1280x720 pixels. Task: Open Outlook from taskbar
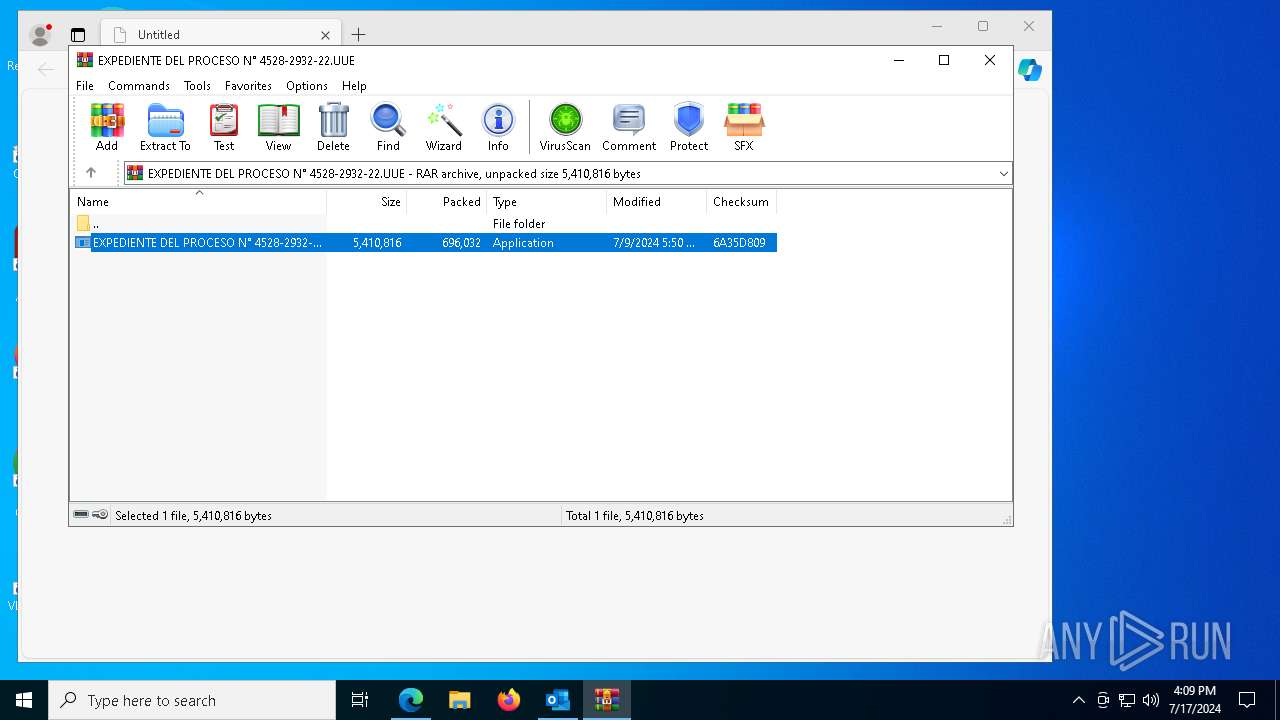point(558,700)
